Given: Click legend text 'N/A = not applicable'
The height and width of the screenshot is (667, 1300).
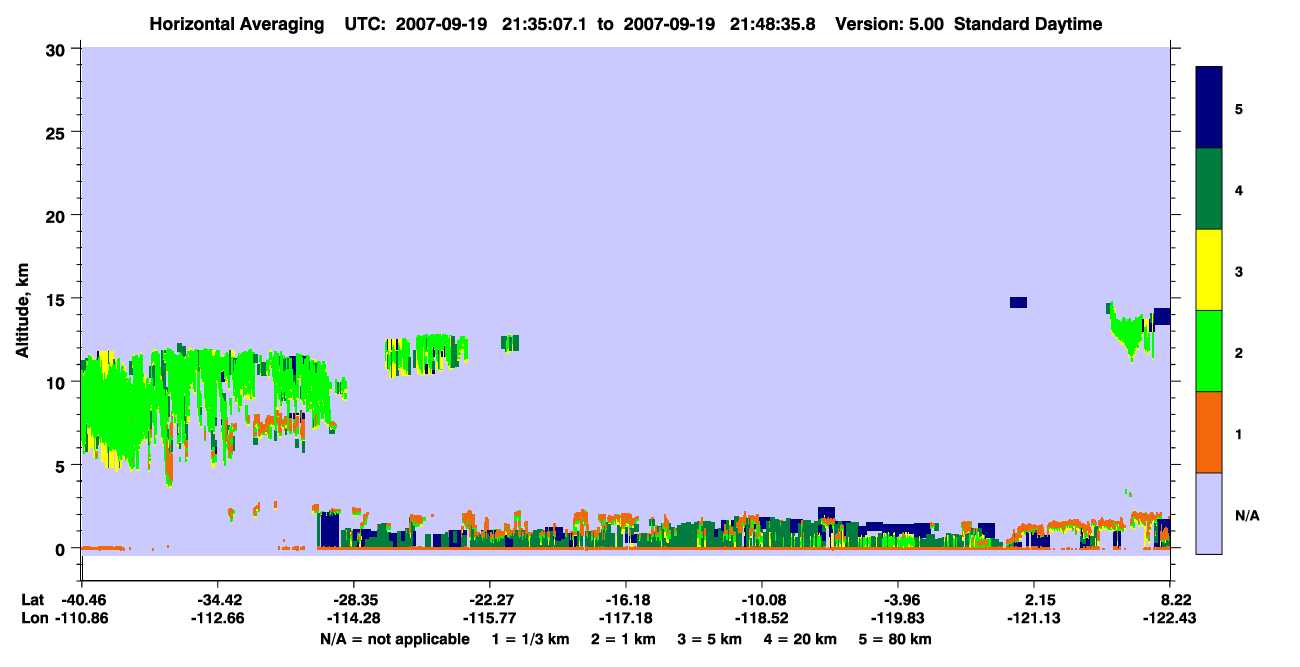Looking at the screenshot, I should pos(394,639).
